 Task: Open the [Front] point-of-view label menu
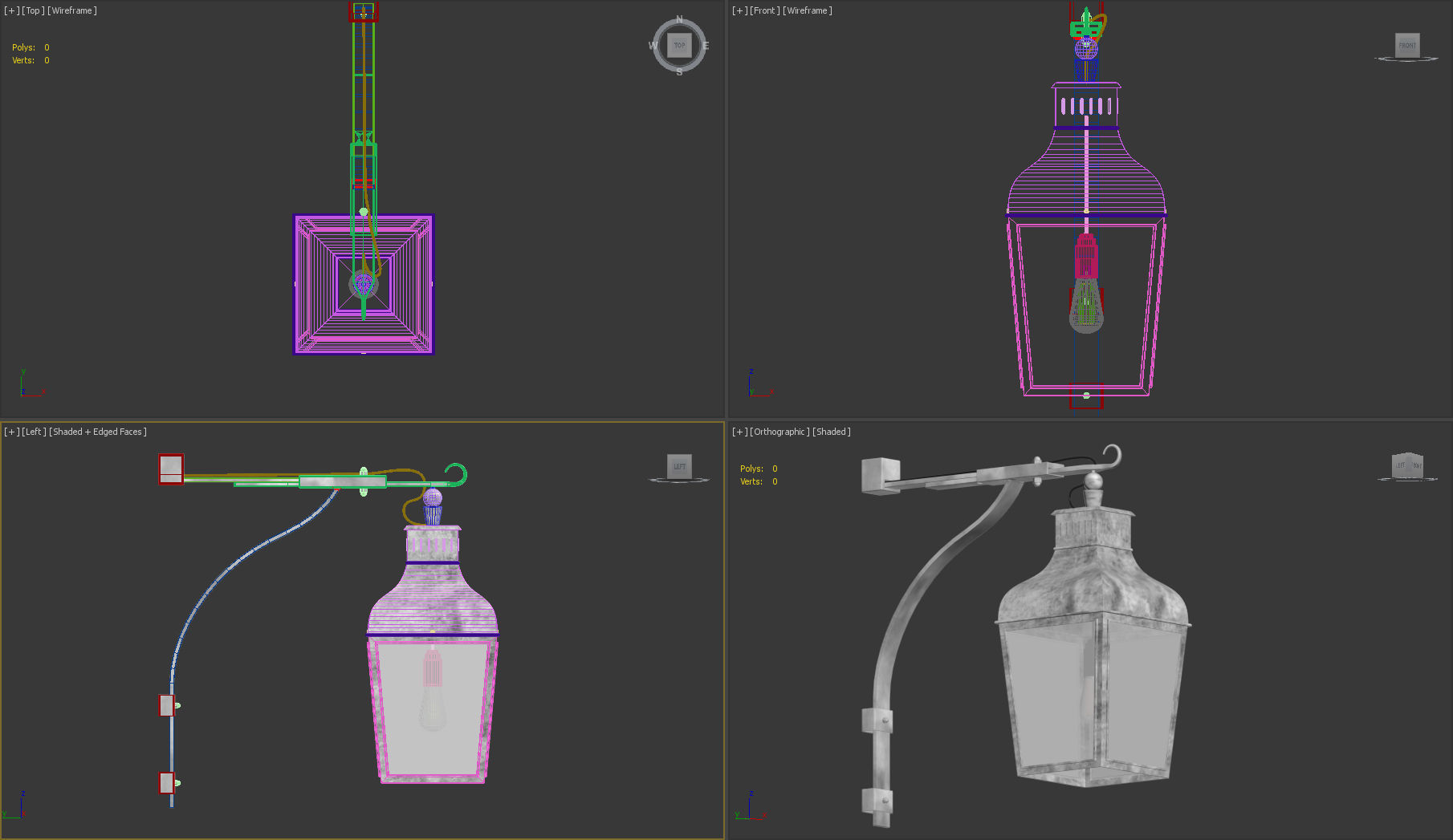765,10
